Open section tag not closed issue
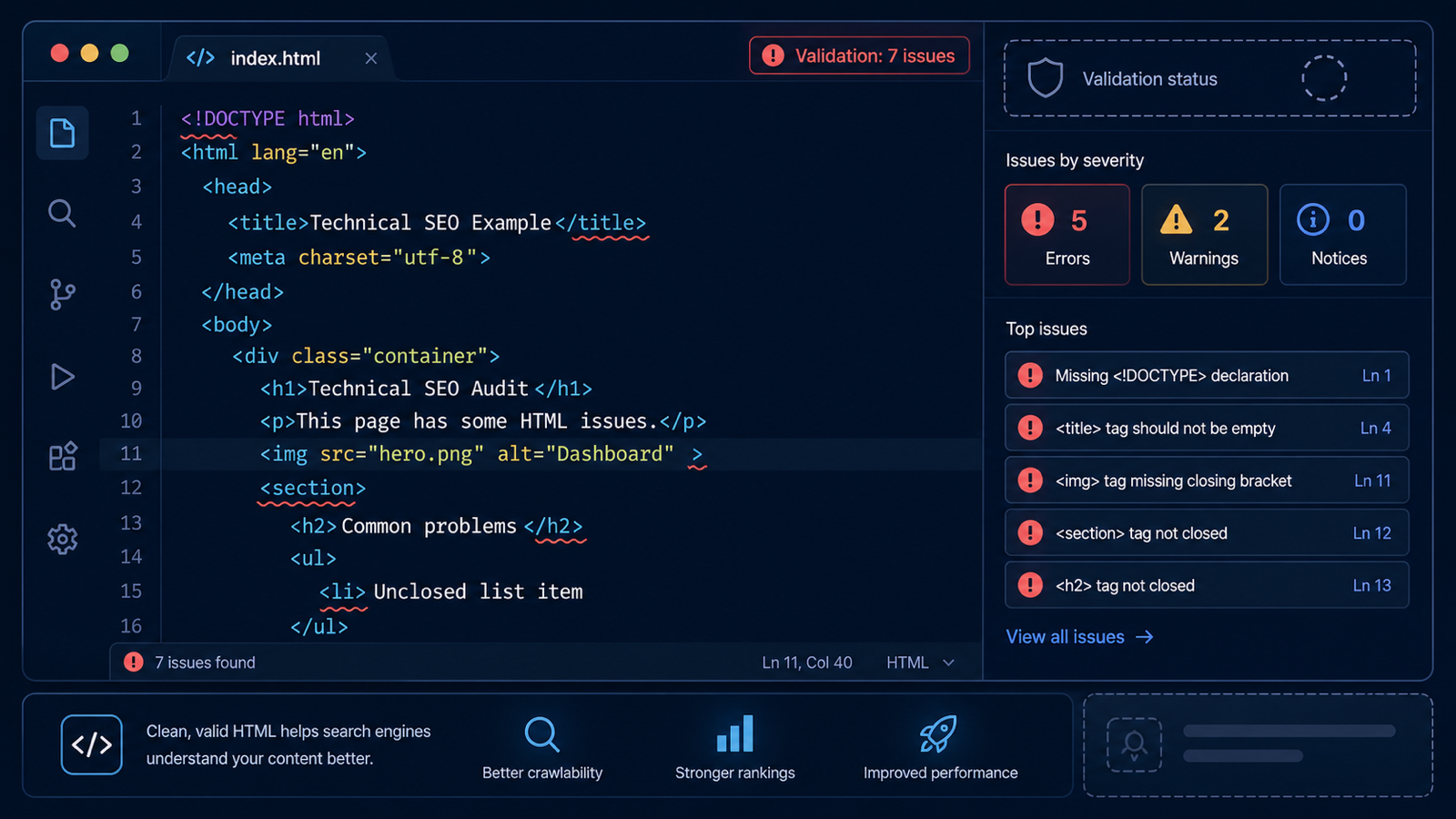Image resolution: width=1456 pixels, height=819 pixels. 1207,533
